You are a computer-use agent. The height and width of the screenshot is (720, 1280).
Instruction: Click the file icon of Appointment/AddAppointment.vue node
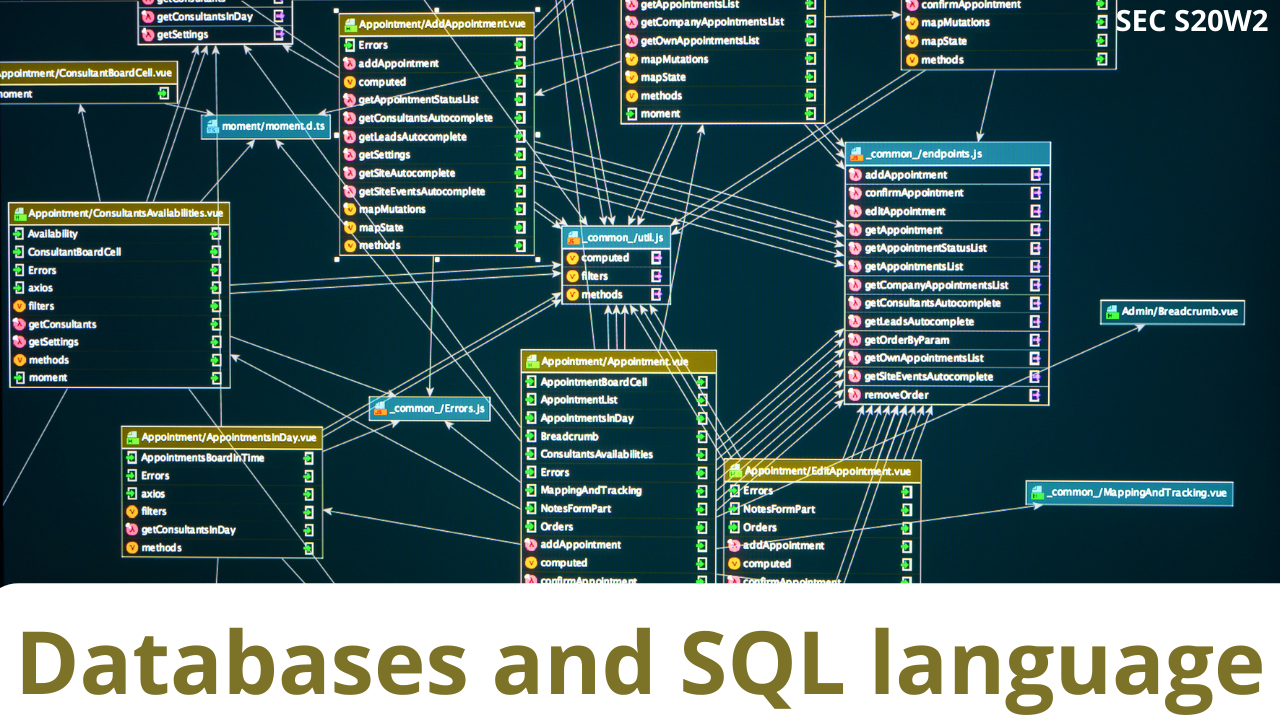pos(350,25)
